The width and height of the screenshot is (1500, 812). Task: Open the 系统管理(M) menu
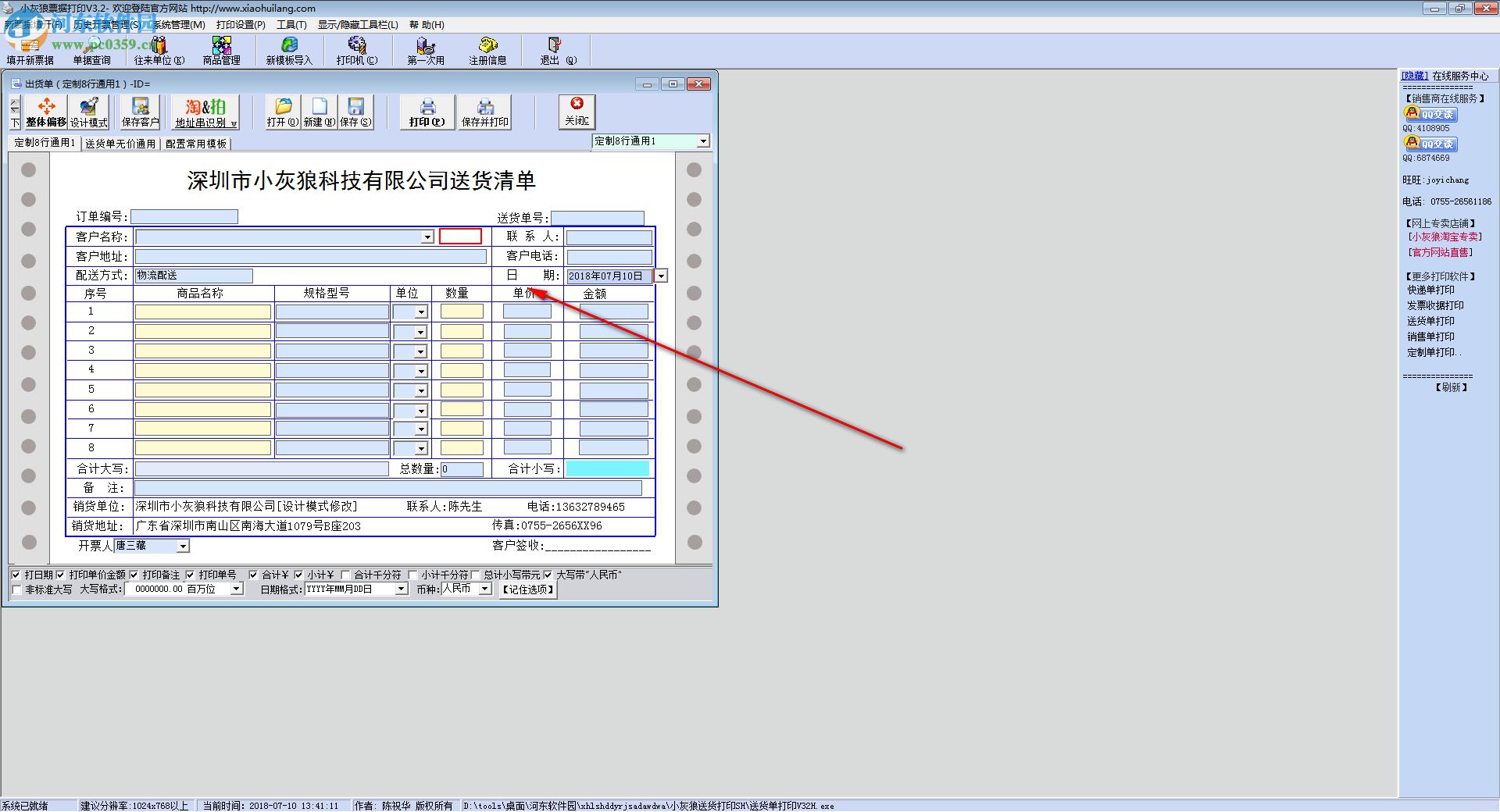(x=179, y=25)
